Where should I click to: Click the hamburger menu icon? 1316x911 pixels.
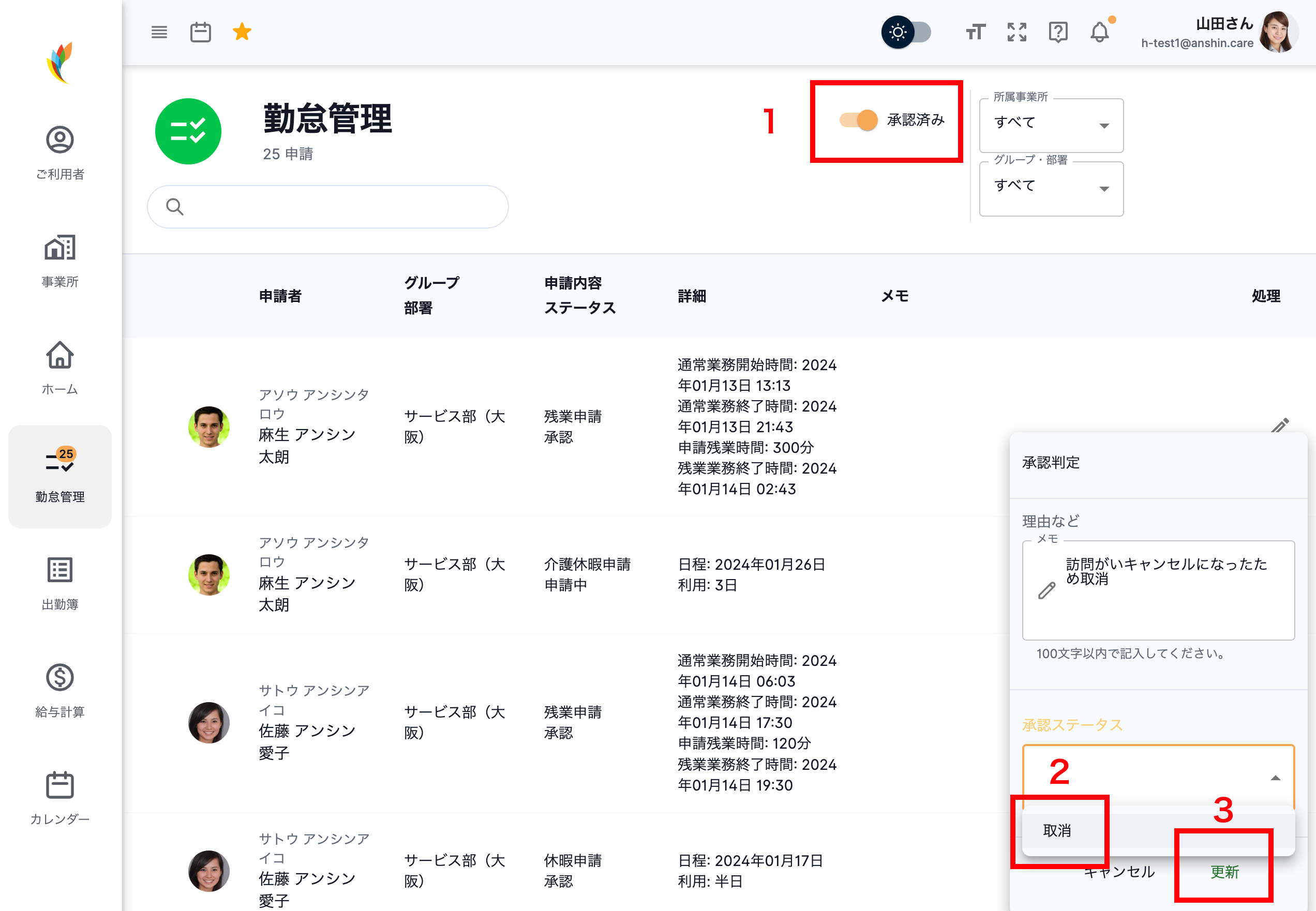pos(159,32)
